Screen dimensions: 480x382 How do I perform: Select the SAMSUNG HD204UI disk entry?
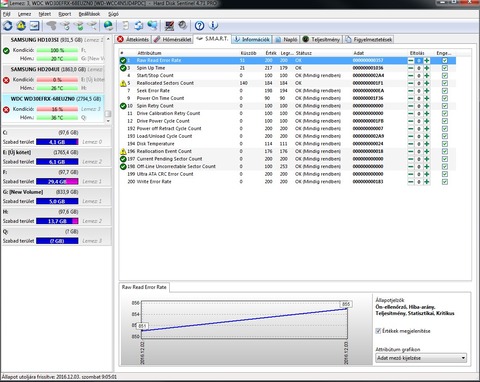click(x=53, y=79)
